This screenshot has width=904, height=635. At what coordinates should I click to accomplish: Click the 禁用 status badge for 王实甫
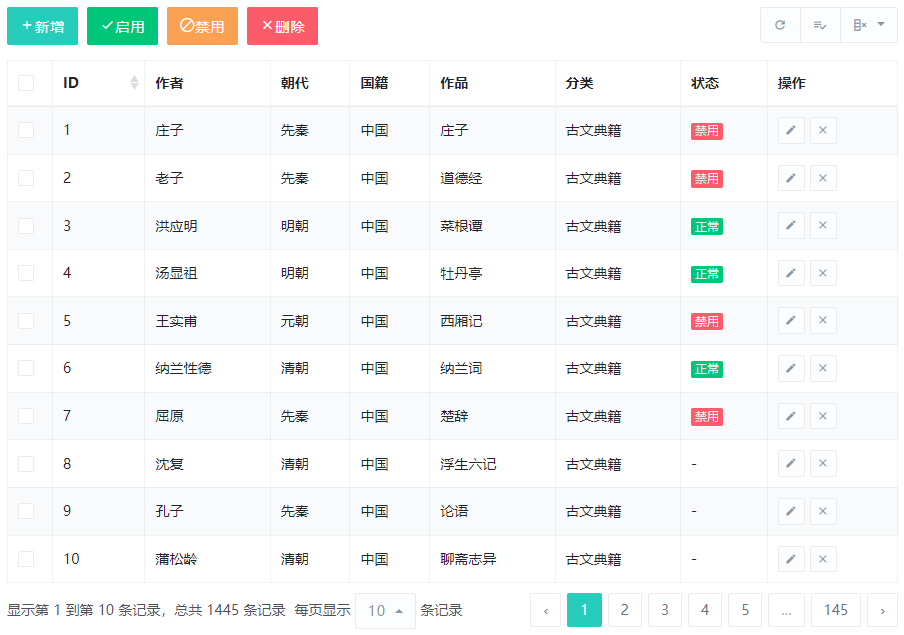[x=707, y=321]
